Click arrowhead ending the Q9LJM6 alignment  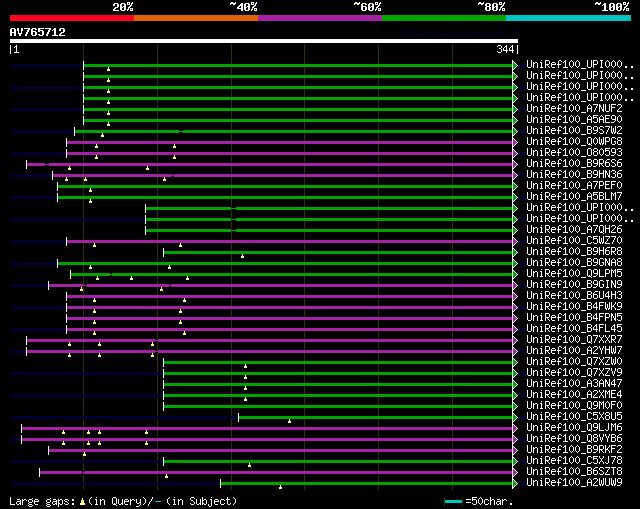tap(515, 427)
